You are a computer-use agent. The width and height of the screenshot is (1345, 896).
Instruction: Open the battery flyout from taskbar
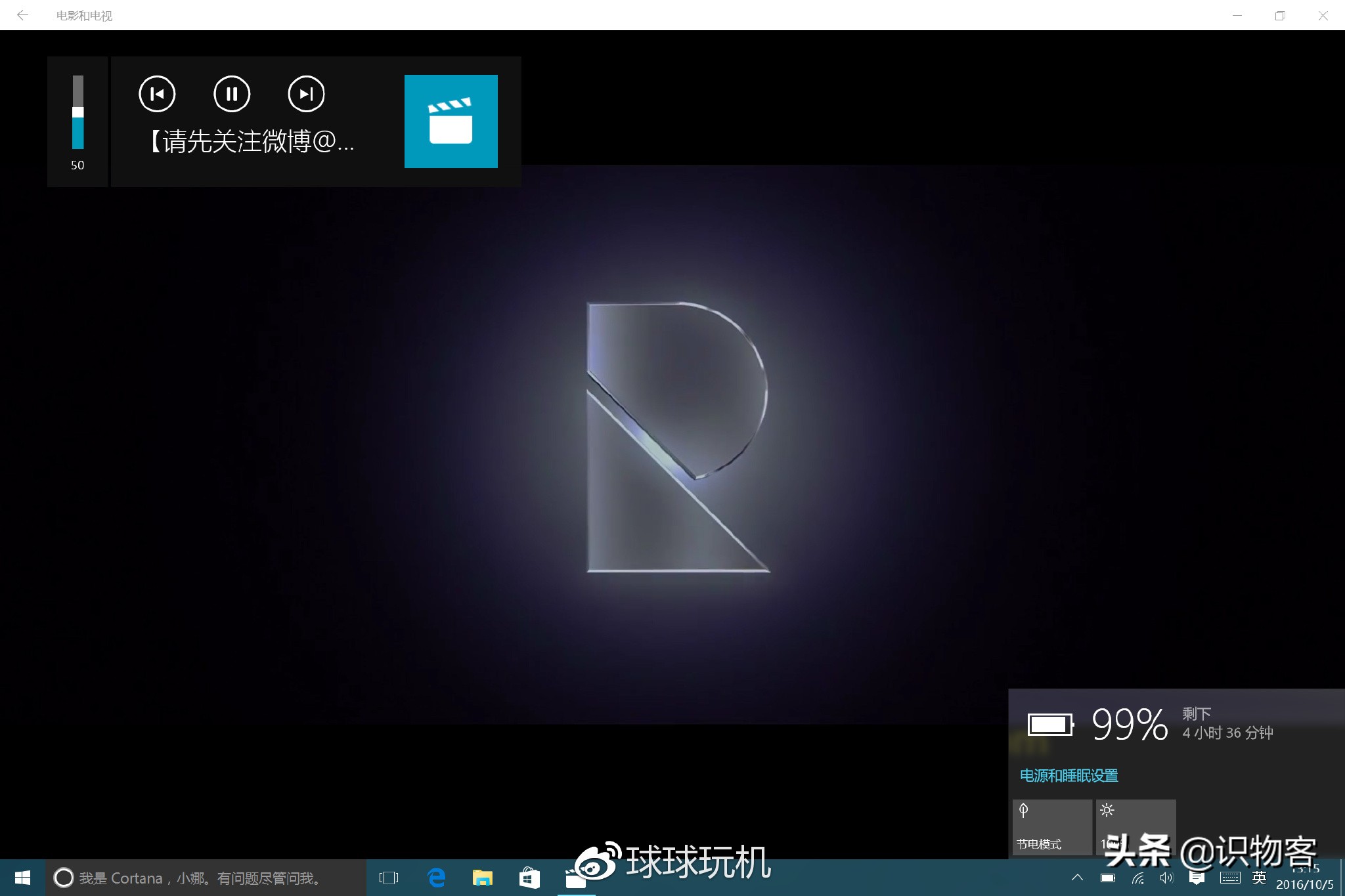click(1108, 878)
